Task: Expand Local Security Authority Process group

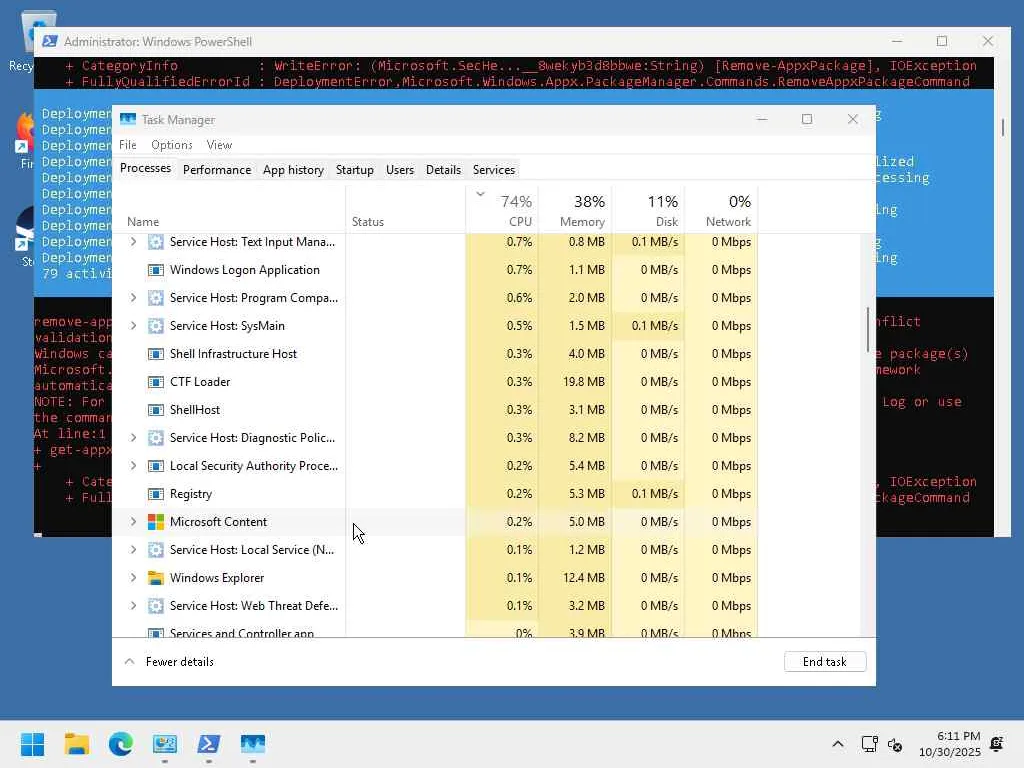Action: 133,466
